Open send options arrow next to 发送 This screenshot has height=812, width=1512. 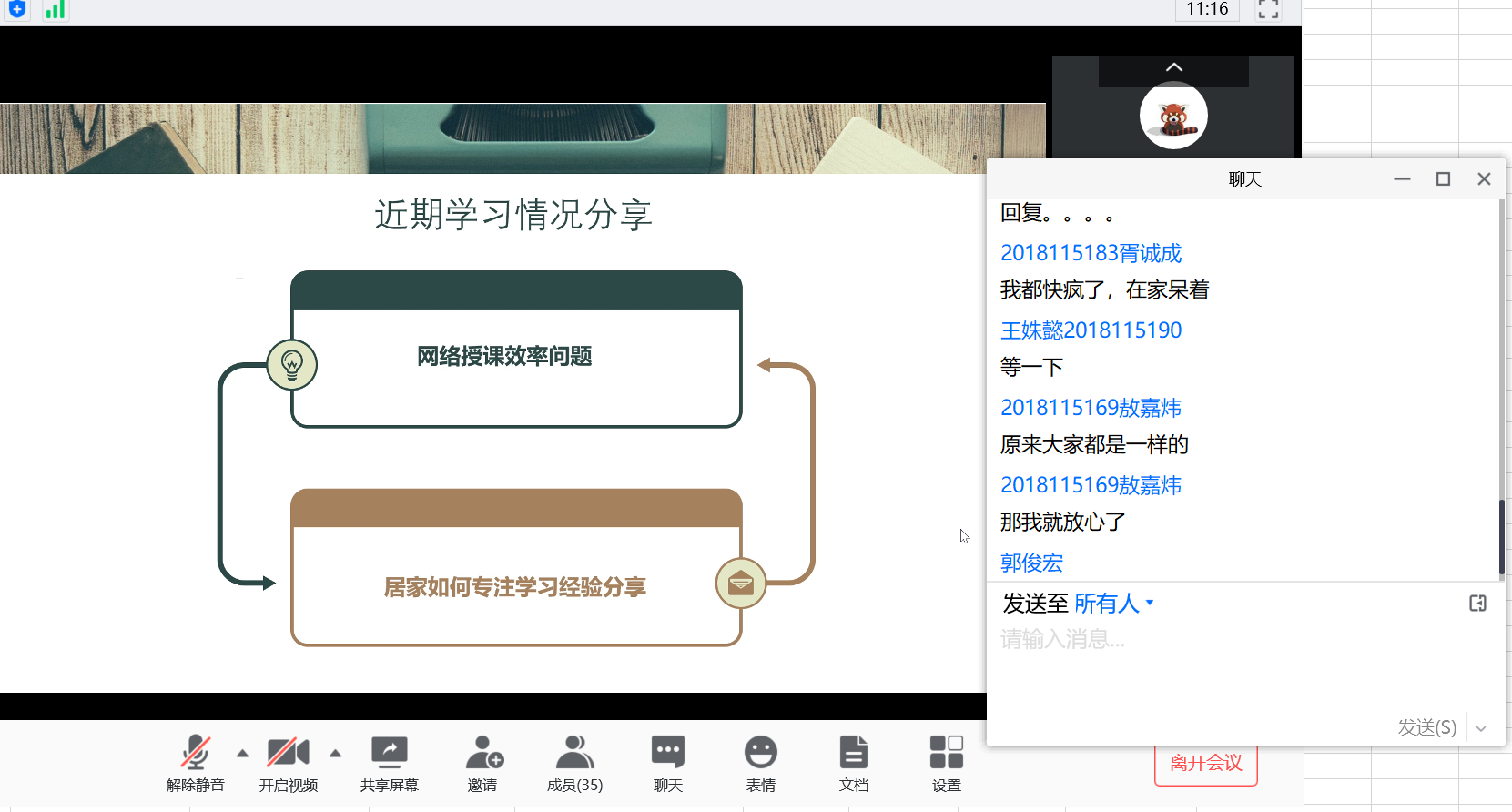[x=1481, y=728]
